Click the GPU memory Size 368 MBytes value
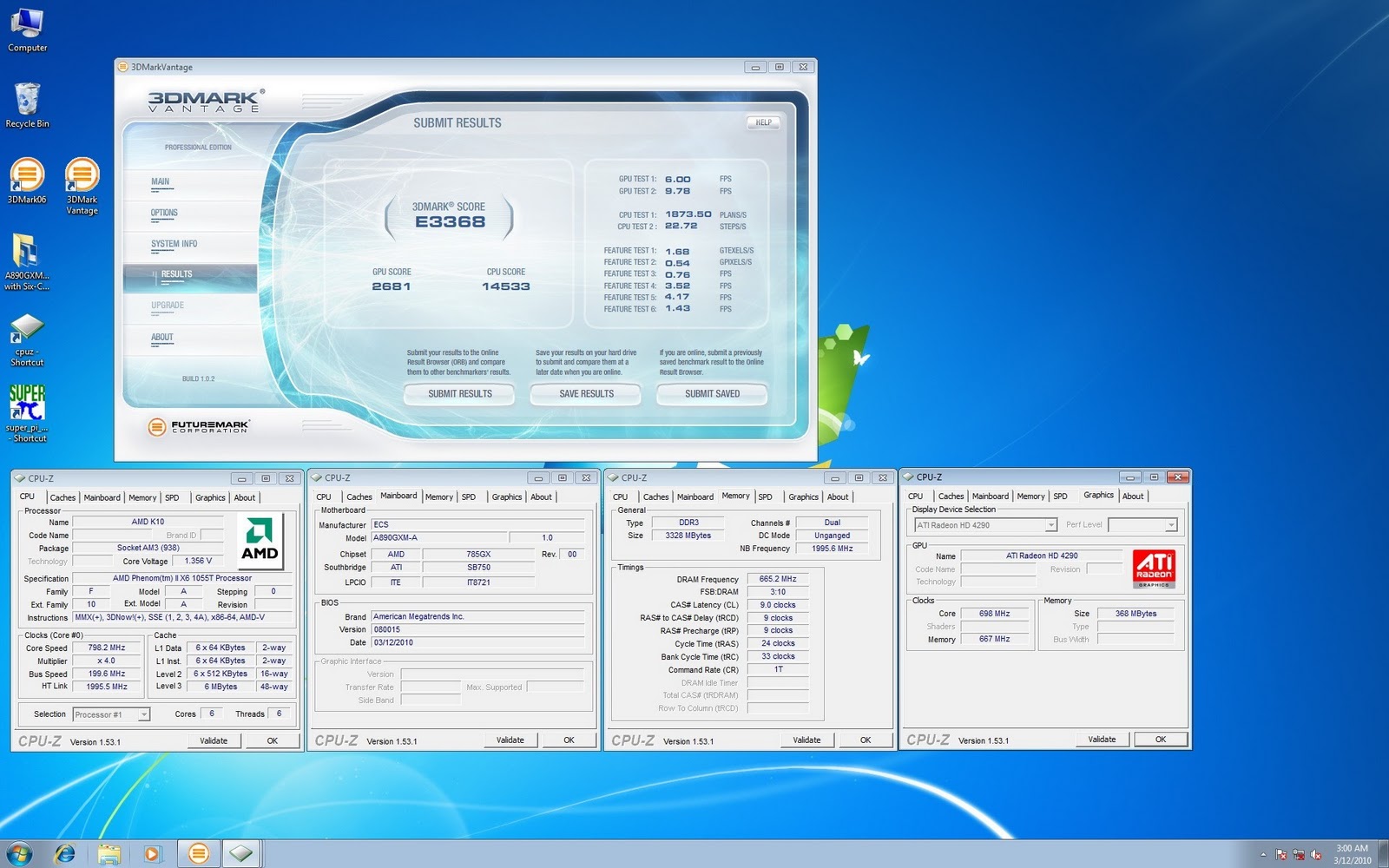 point(1136,614)
